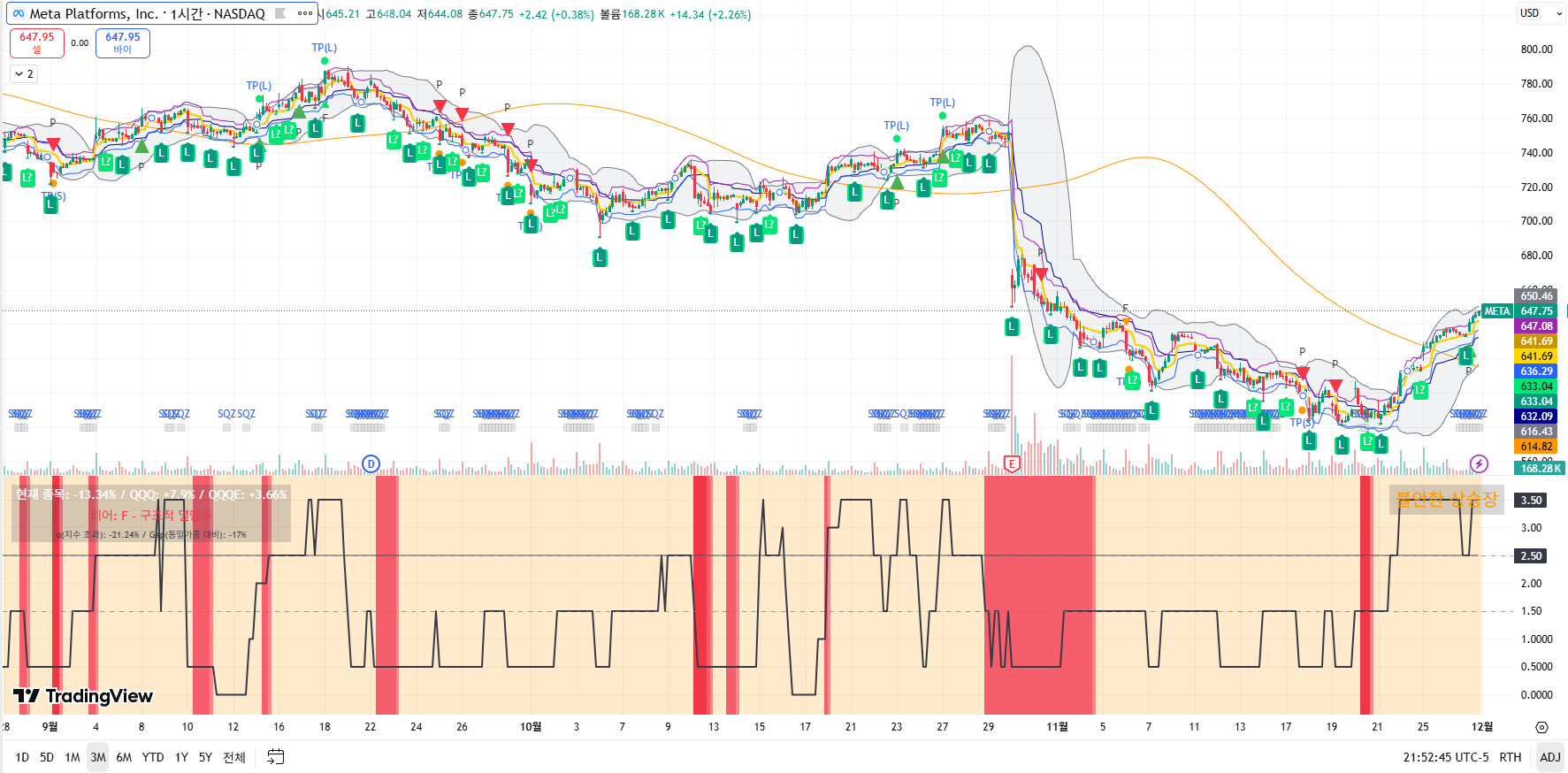Image resolution: width=1568 pixels, height=773 pixels.
Task: Click the green TP(L) marker near September 18
Action: pos(325,61)
